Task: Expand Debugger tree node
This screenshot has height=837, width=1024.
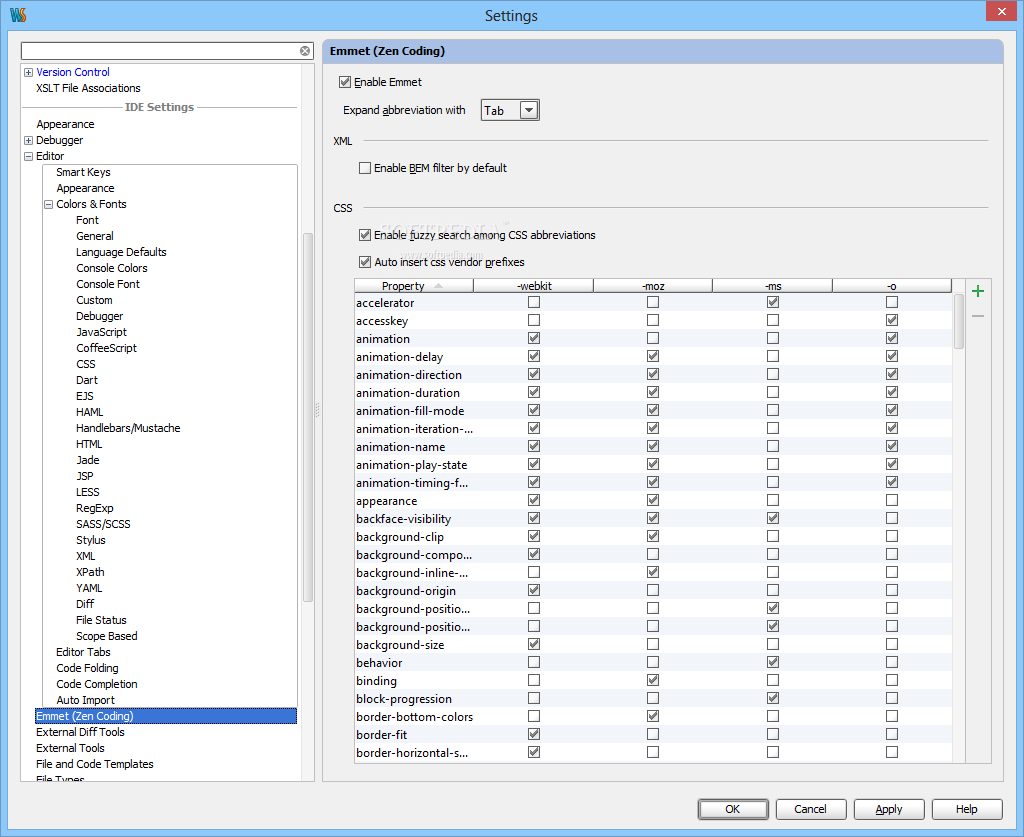Action: point(28,140)
